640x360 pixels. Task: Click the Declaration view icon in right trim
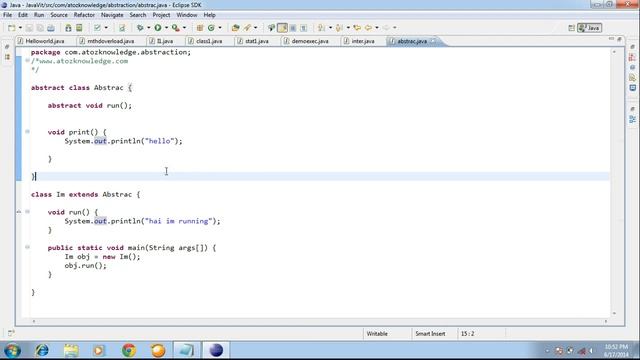(x=633, y=78)
